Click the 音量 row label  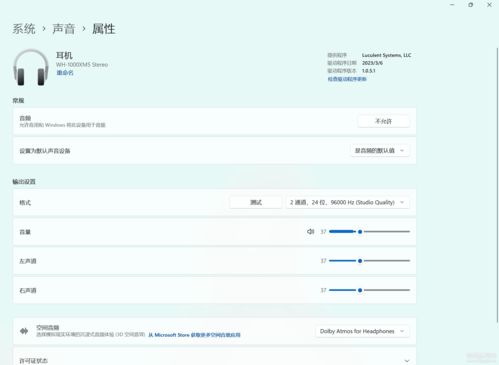click(x=25, y=232)
